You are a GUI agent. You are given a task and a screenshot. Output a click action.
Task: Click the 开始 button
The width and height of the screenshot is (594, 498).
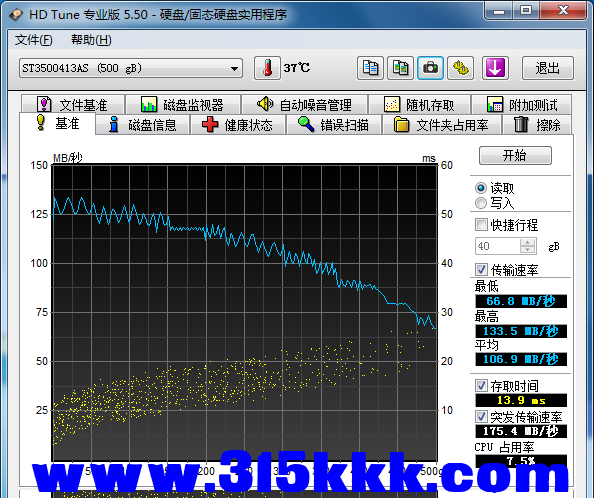tap(515, 155)
